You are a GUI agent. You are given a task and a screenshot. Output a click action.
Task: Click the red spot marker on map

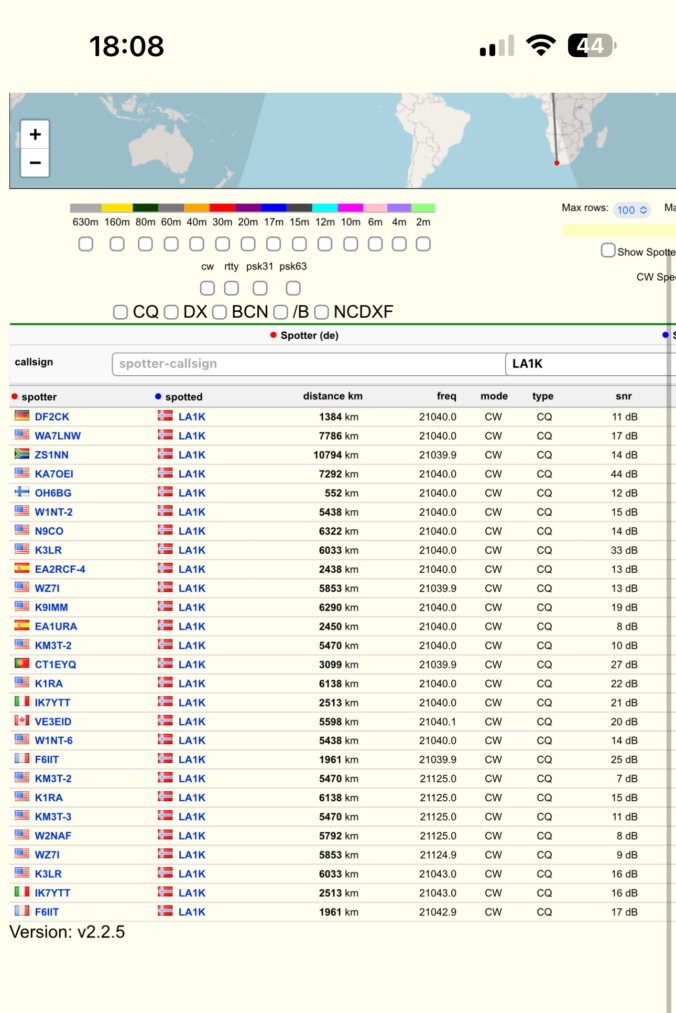click(557, 162)
